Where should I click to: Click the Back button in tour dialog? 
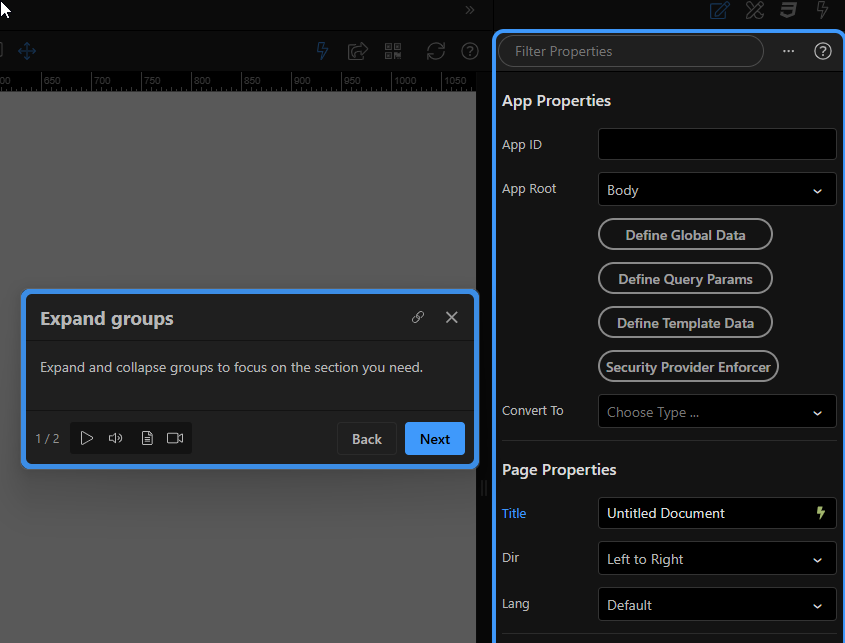click(367, 439)
